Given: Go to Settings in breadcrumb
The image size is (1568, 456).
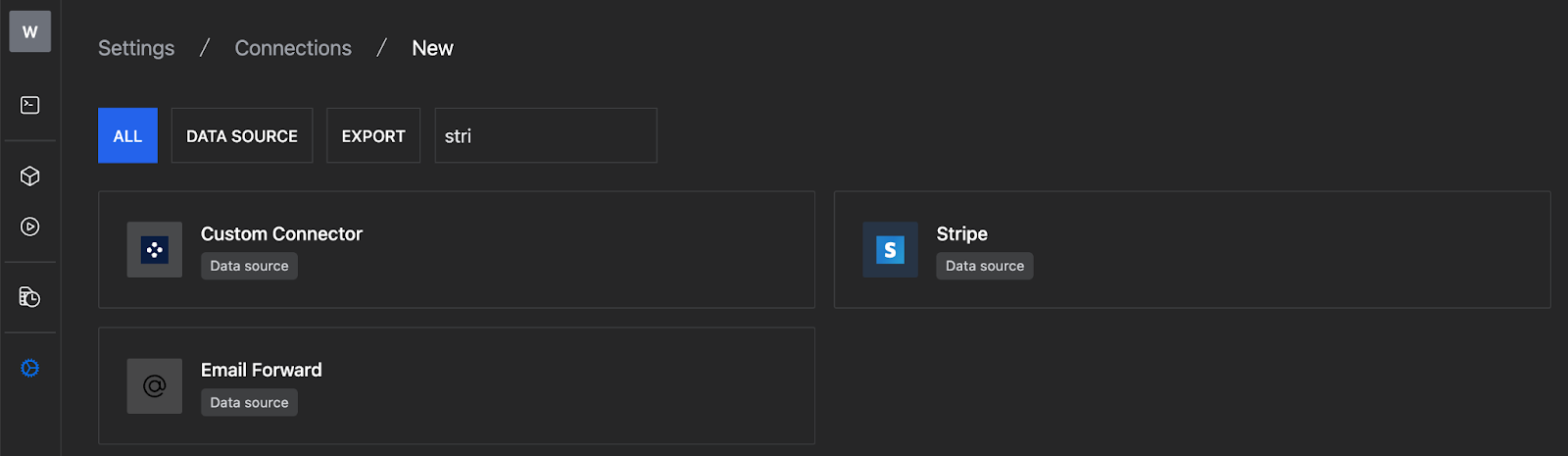Looking at the screenshot, I should click(136, 48).
